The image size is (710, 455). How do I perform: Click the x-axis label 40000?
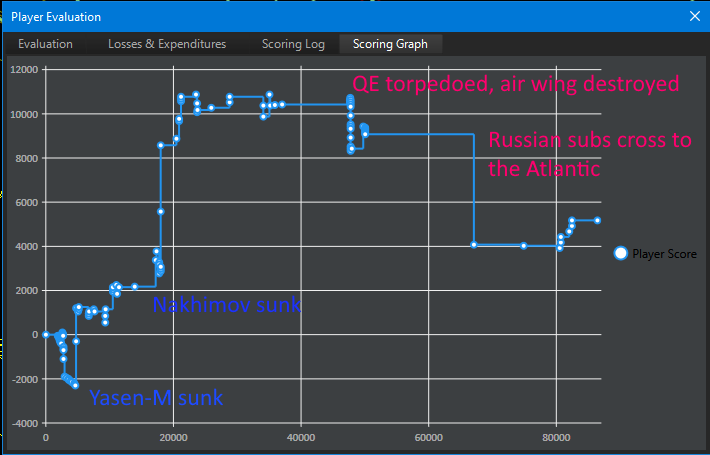301,438
